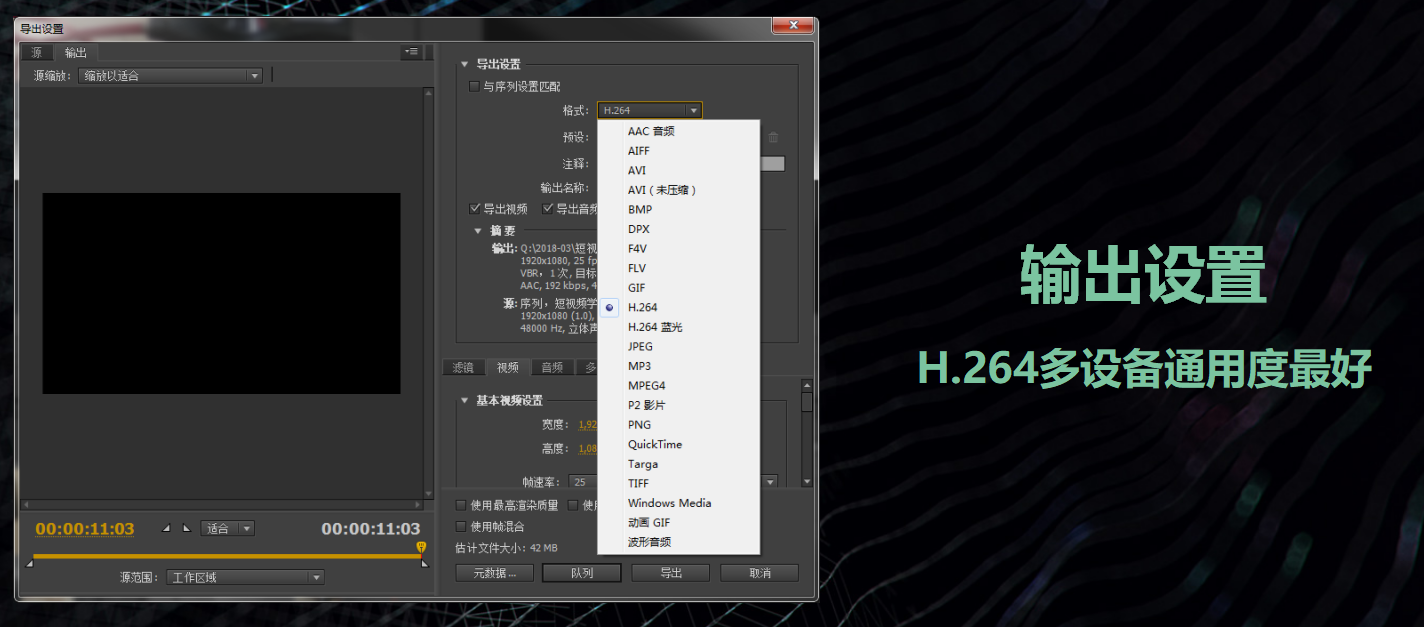Screen dimensions: 1424x627
Task: Click the 元数据 metadata button
Action: (x=494, y=572)
